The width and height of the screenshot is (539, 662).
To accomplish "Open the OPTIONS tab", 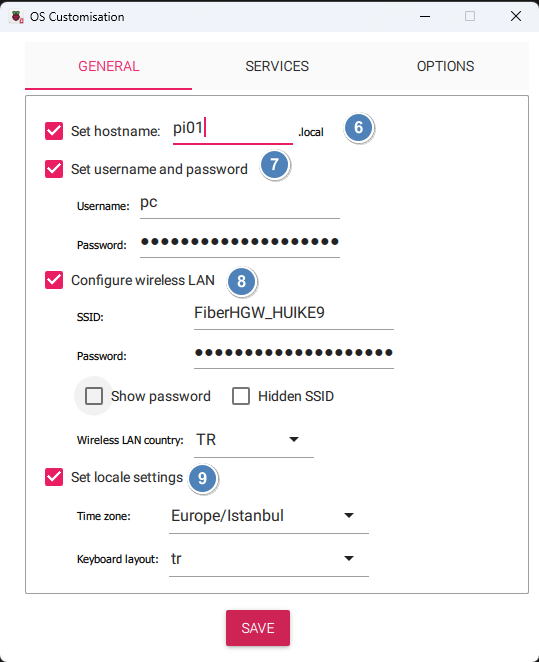I will 445,66.
